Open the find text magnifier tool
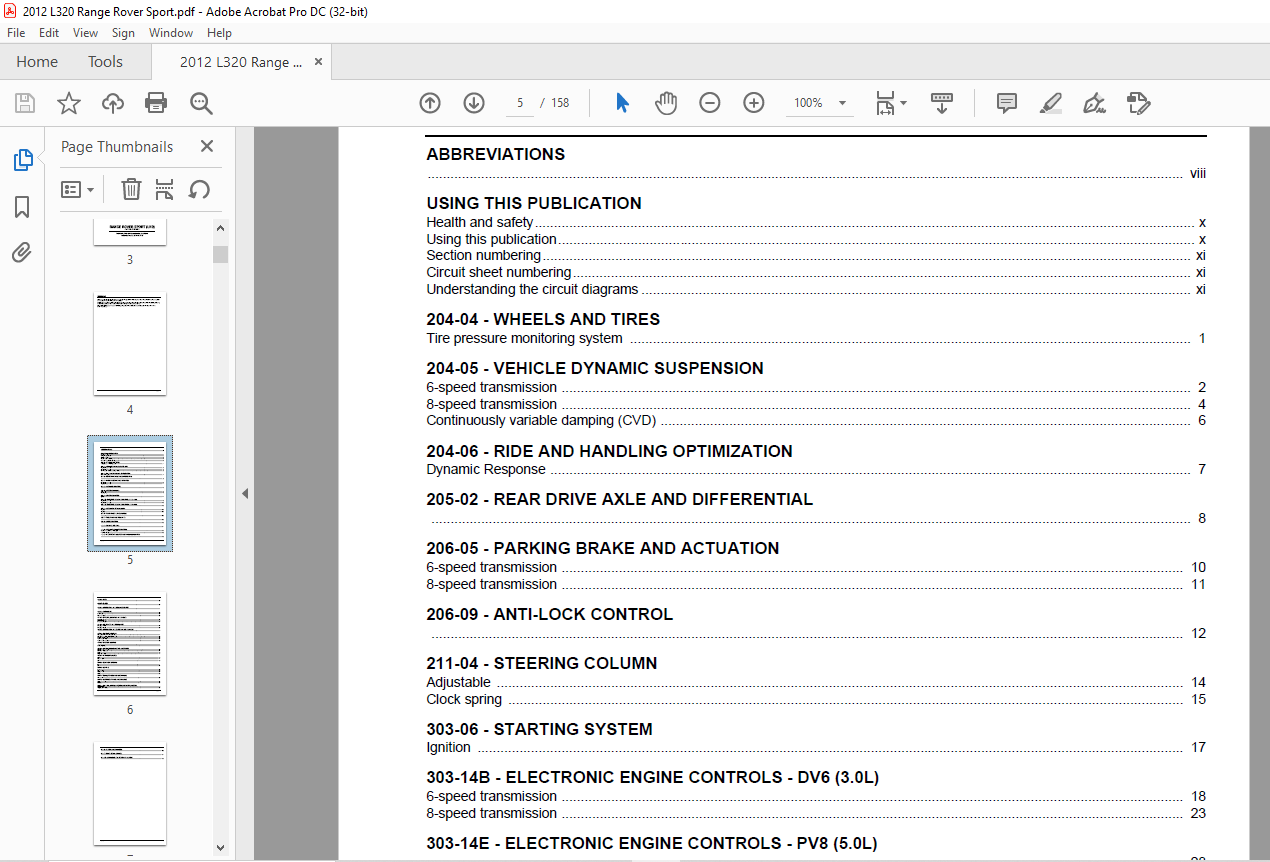 pyautogui.click(x=201, y=103)
